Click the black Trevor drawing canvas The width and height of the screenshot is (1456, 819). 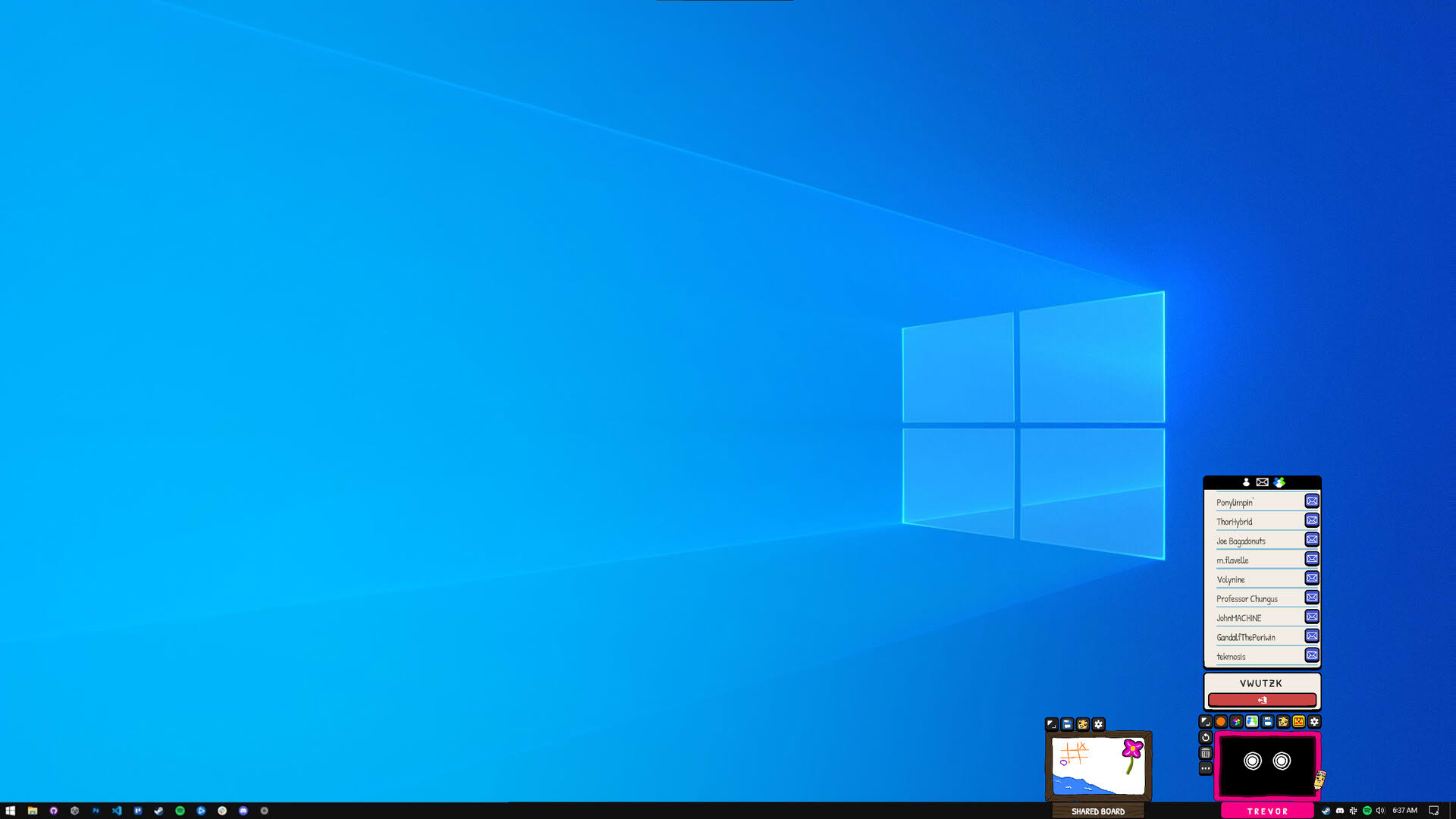[1266, 765]
